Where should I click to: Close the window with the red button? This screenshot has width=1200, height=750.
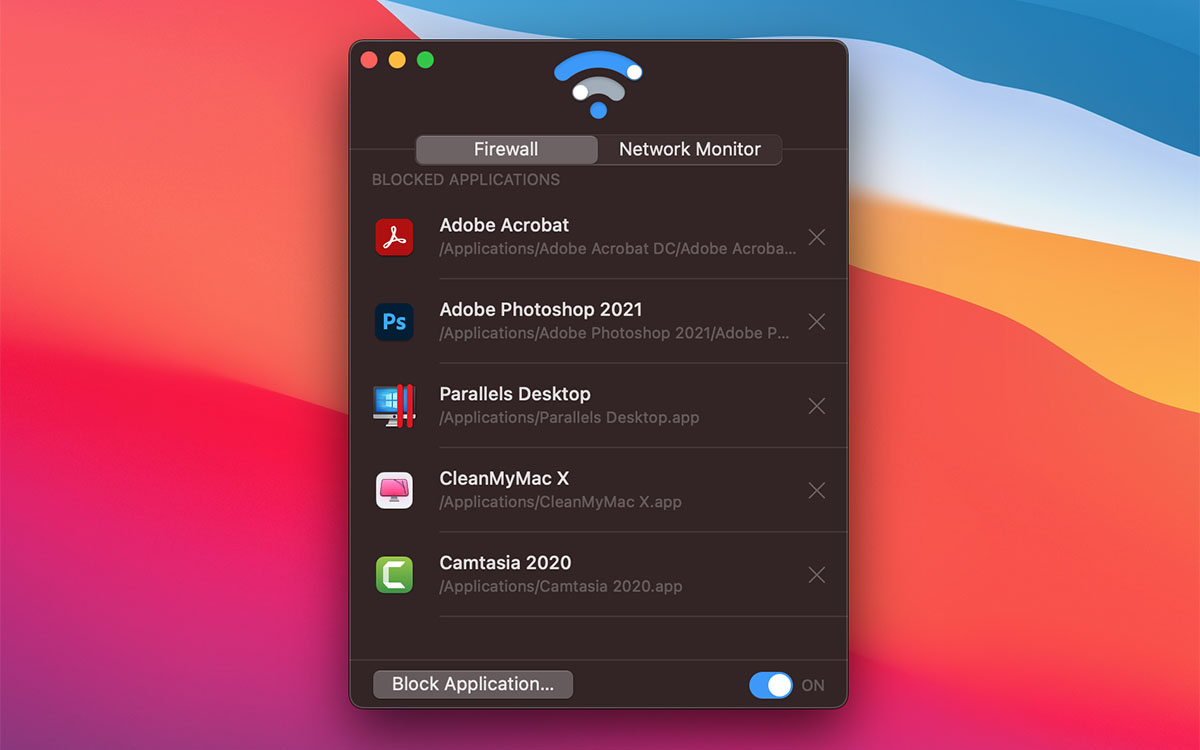(369, 60)
